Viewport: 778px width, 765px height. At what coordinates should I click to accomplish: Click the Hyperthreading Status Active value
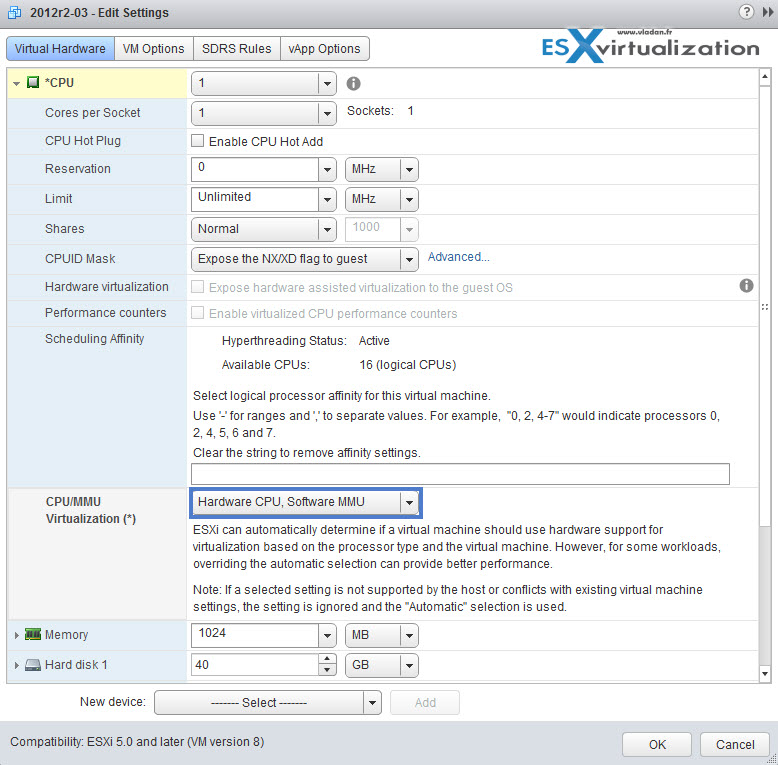click(x=374, y=341)
